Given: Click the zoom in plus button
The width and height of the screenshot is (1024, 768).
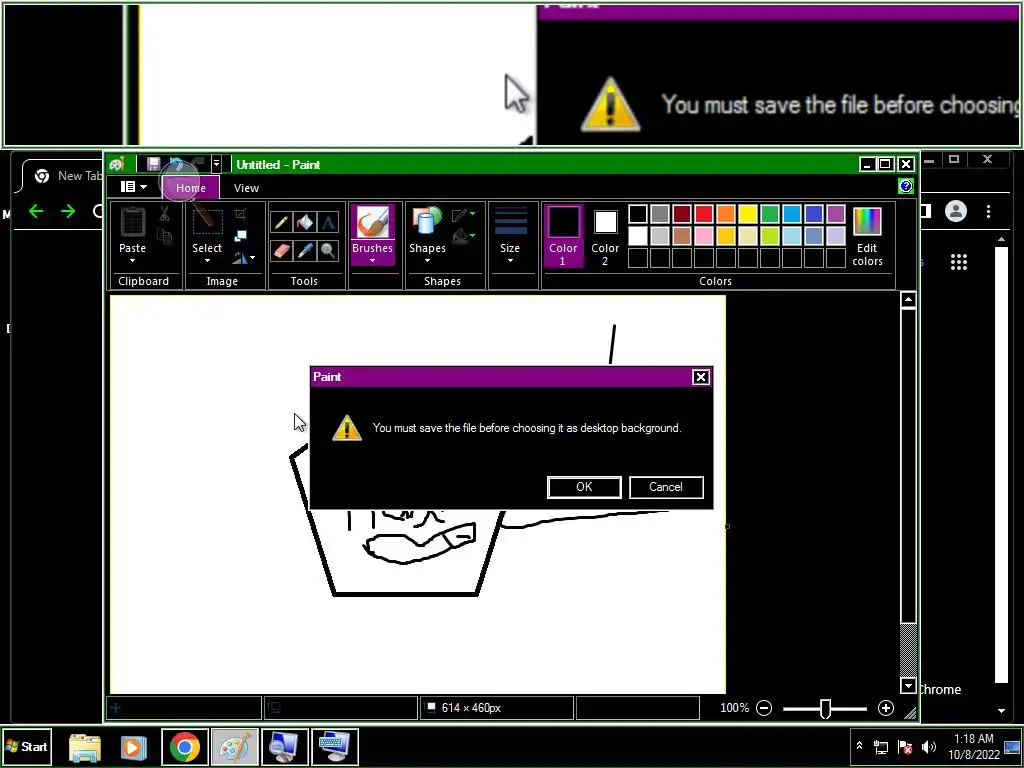Looking at the screenshot, I should pyautogui.click(x=886, y=708).
